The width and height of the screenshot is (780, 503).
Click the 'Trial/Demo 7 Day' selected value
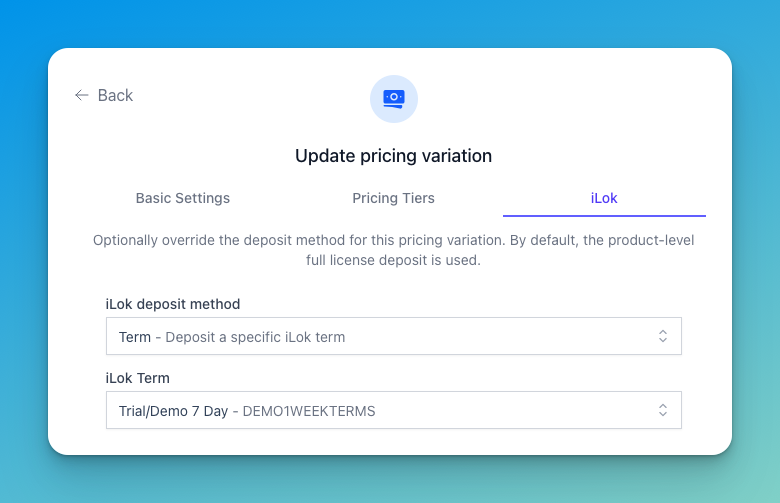tap(173, 411)
